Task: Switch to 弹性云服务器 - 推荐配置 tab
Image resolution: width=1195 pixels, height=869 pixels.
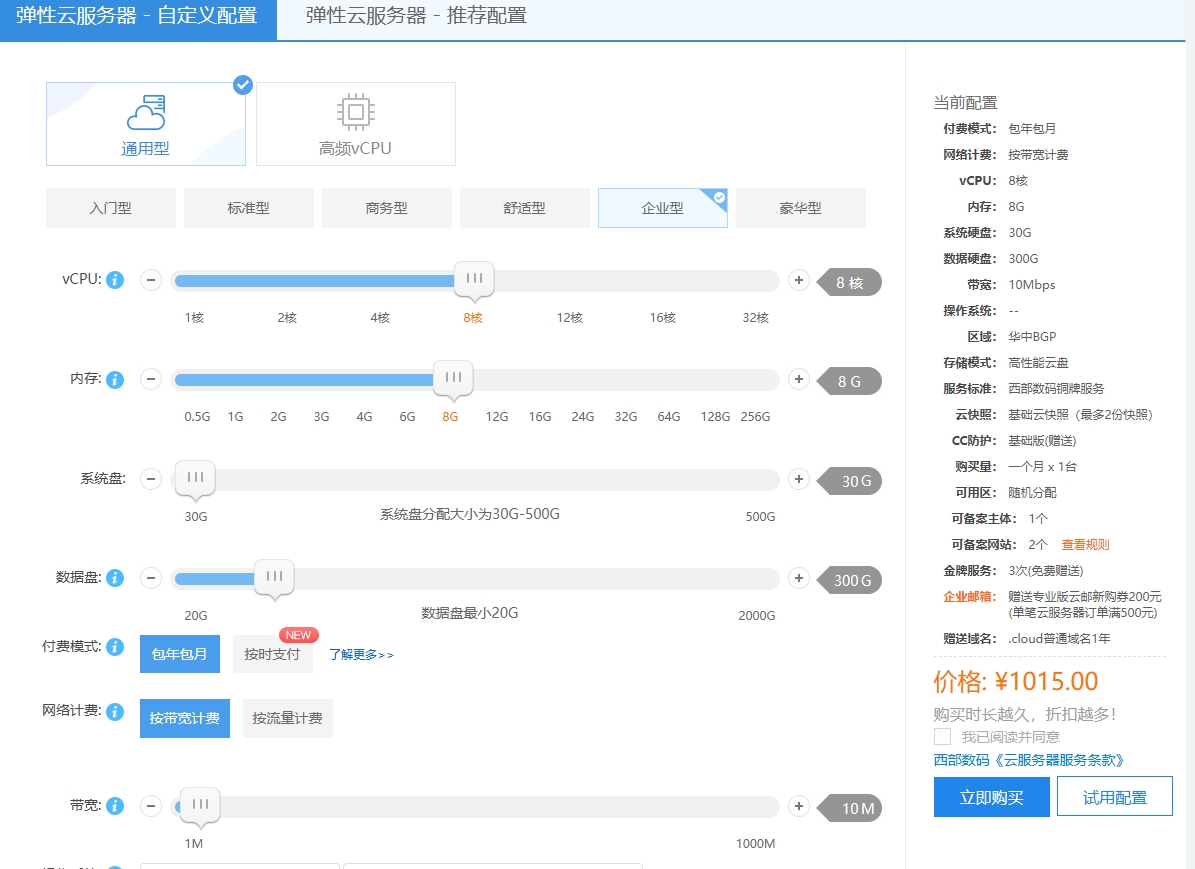Action: point(416,16)
